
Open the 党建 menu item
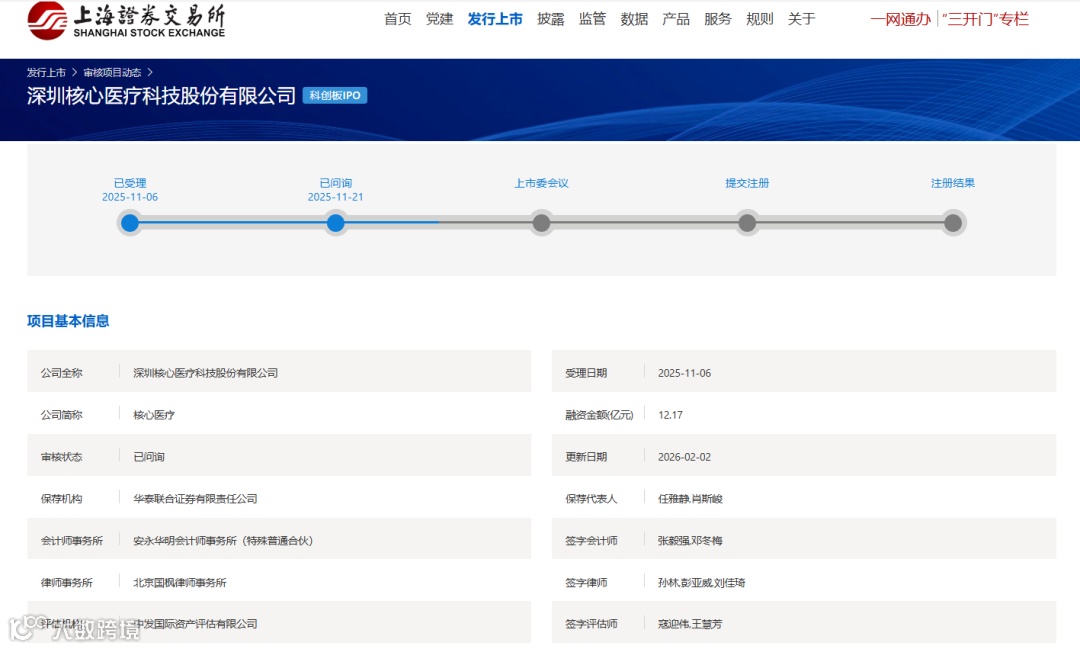439,19
